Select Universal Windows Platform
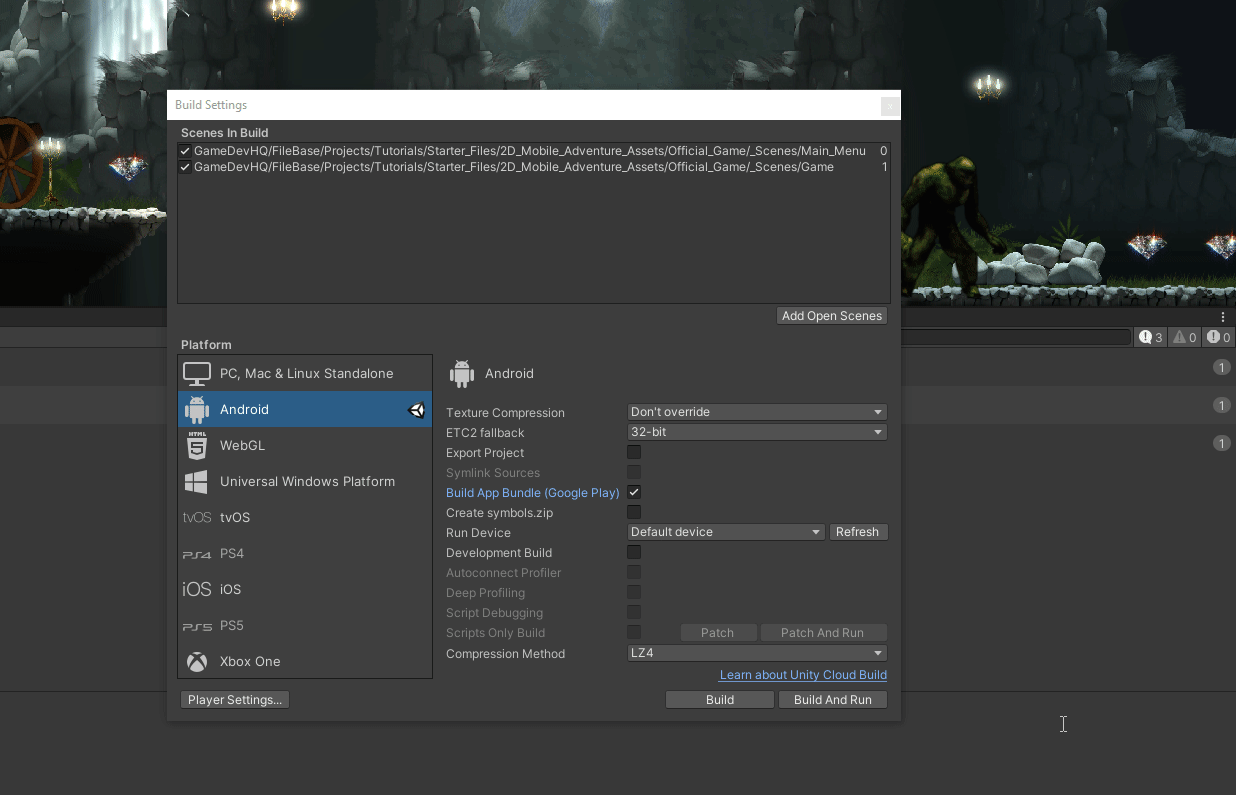Viewport: 1236px width, 795px height. click(305, 481)
